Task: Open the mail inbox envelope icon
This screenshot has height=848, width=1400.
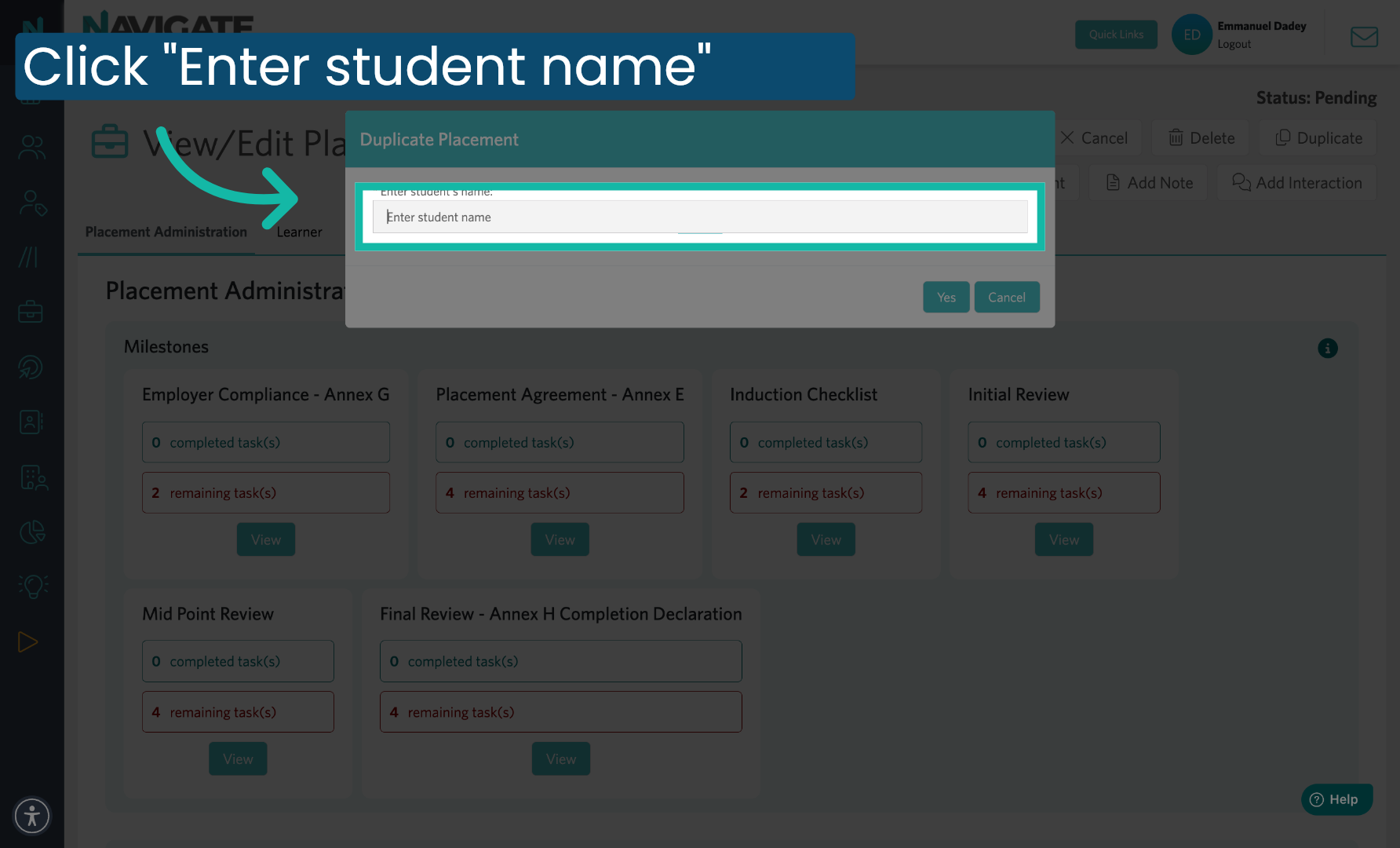Action: tap(1364, 36)
